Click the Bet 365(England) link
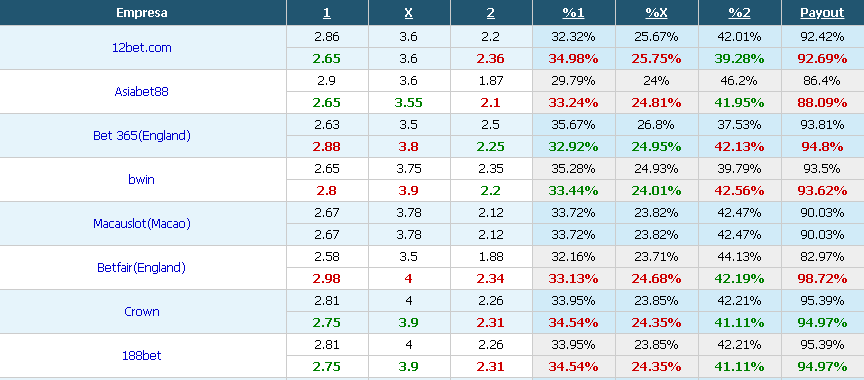This screenshot has height=380, width=864. click(x=142, y=135)
